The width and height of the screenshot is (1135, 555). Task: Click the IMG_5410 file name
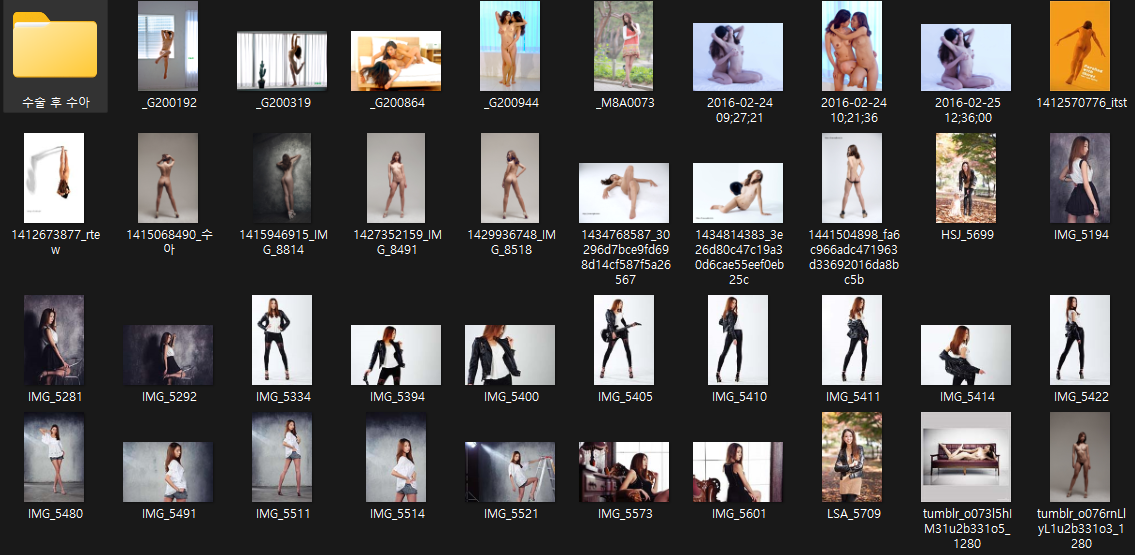739,397
